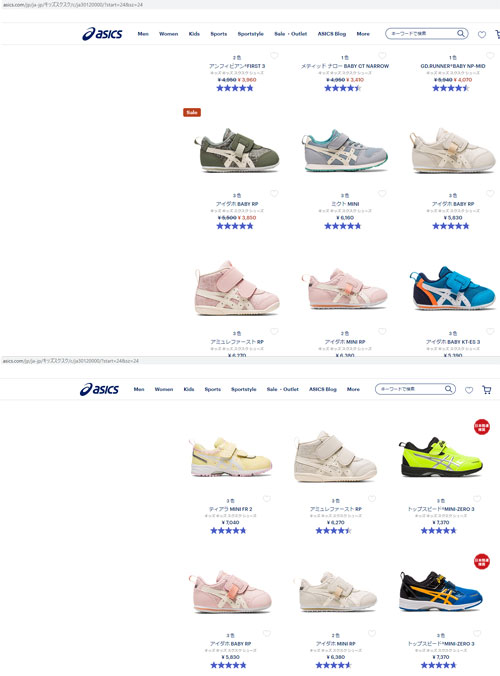
Task: Click the shopping cart icon in the lower header
Action: pos(487,390)
